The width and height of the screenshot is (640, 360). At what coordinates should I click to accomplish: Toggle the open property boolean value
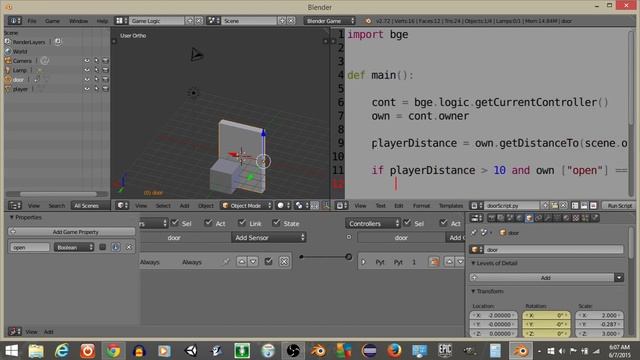(102, 247)
